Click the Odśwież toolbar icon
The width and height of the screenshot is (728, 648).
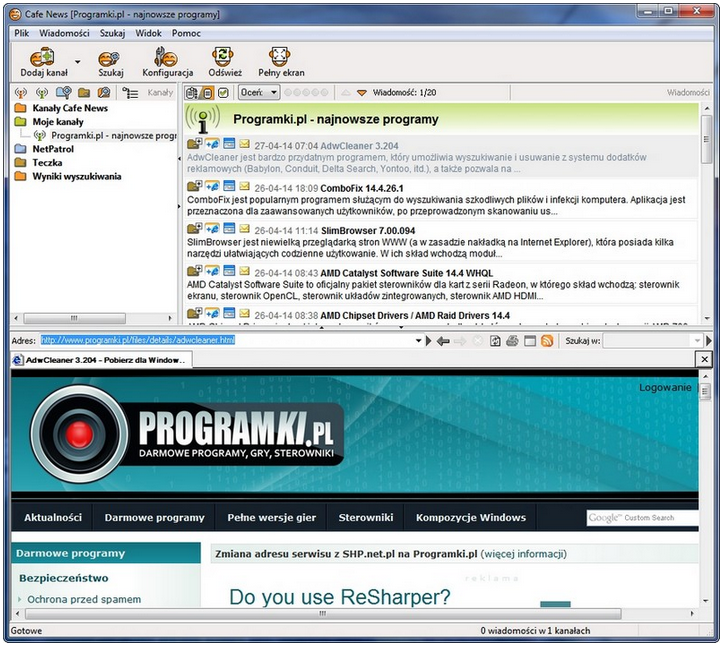224,56
